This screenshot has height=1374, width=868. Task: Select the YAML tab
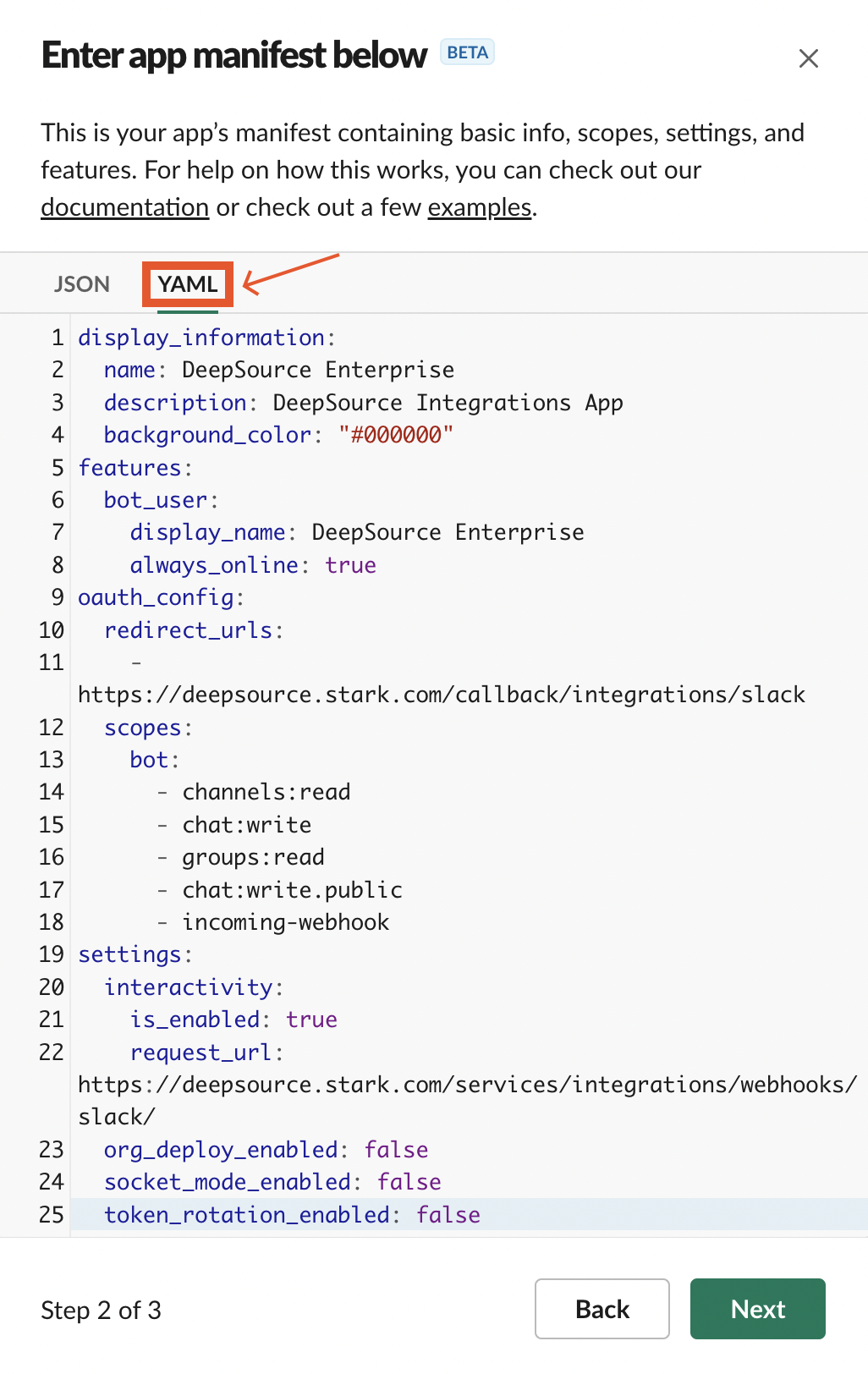[x=188, y=284]
